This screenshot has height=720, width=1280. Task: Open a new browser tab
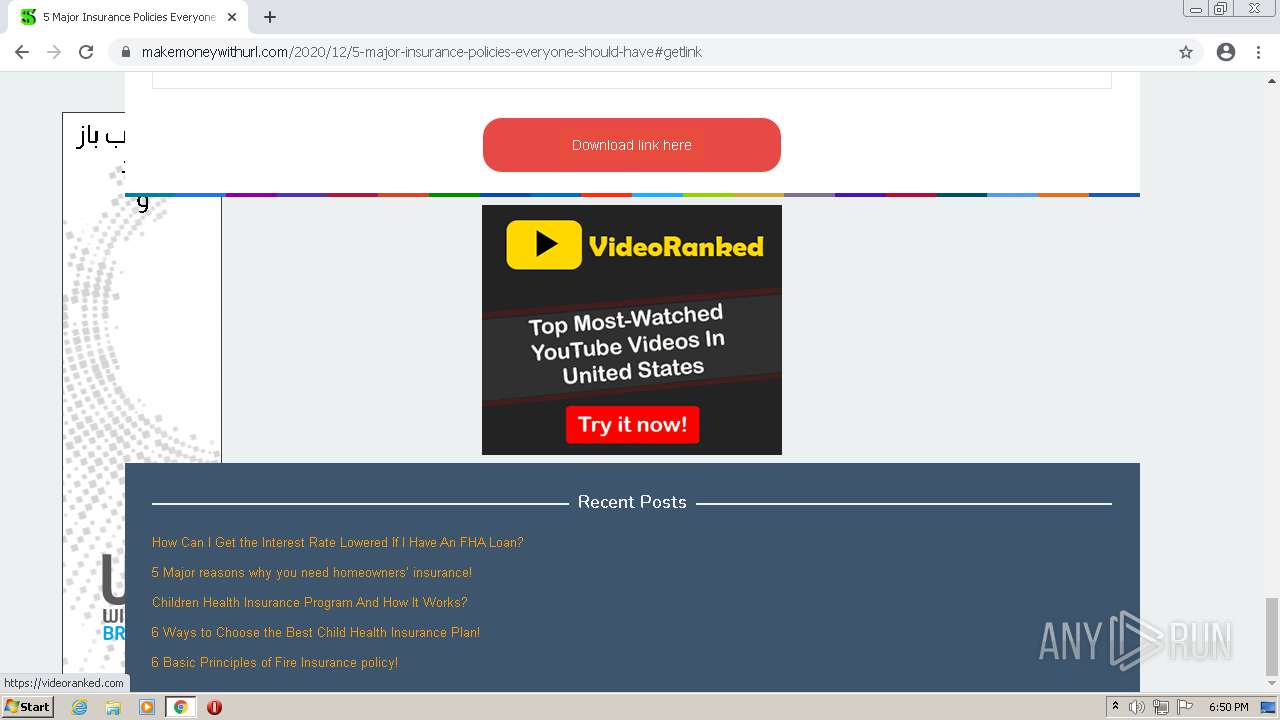(x=270, y=17)
